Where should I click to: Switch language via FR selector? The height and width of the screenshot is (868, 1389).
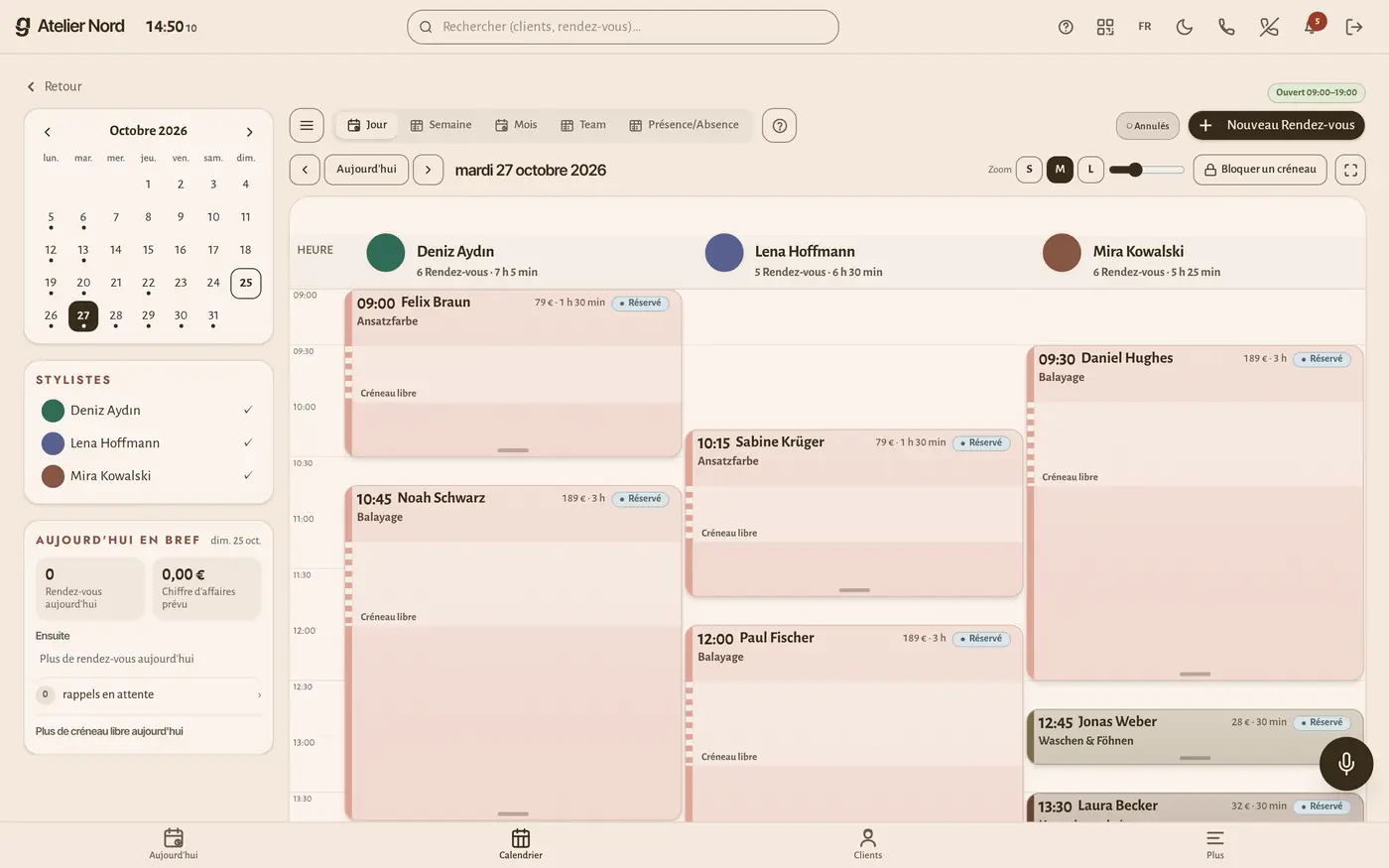point(1145,27)
